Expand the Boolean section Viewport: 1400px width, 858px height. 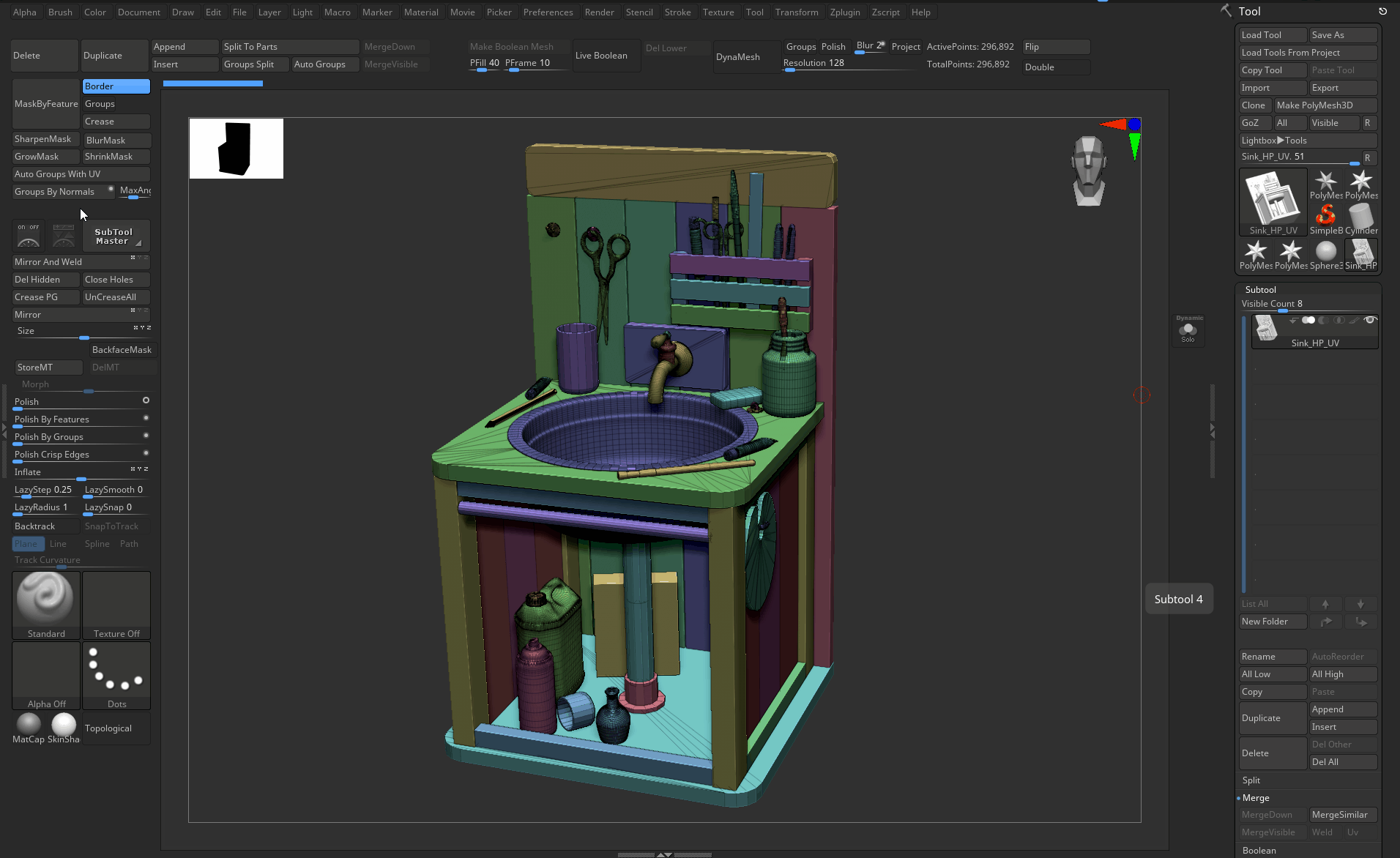1259,851
